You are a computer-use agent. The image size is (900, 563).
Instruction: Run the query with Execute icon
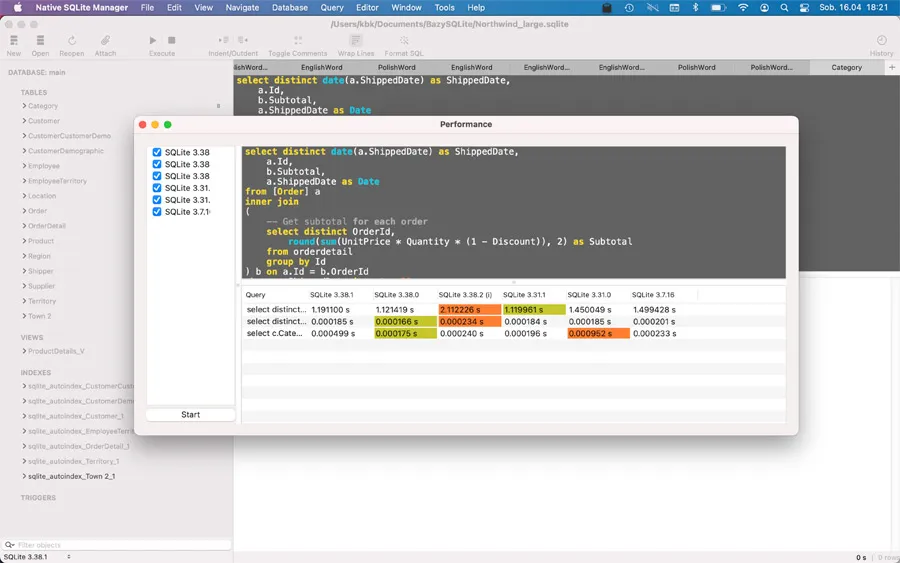click(x=153, y=41)
